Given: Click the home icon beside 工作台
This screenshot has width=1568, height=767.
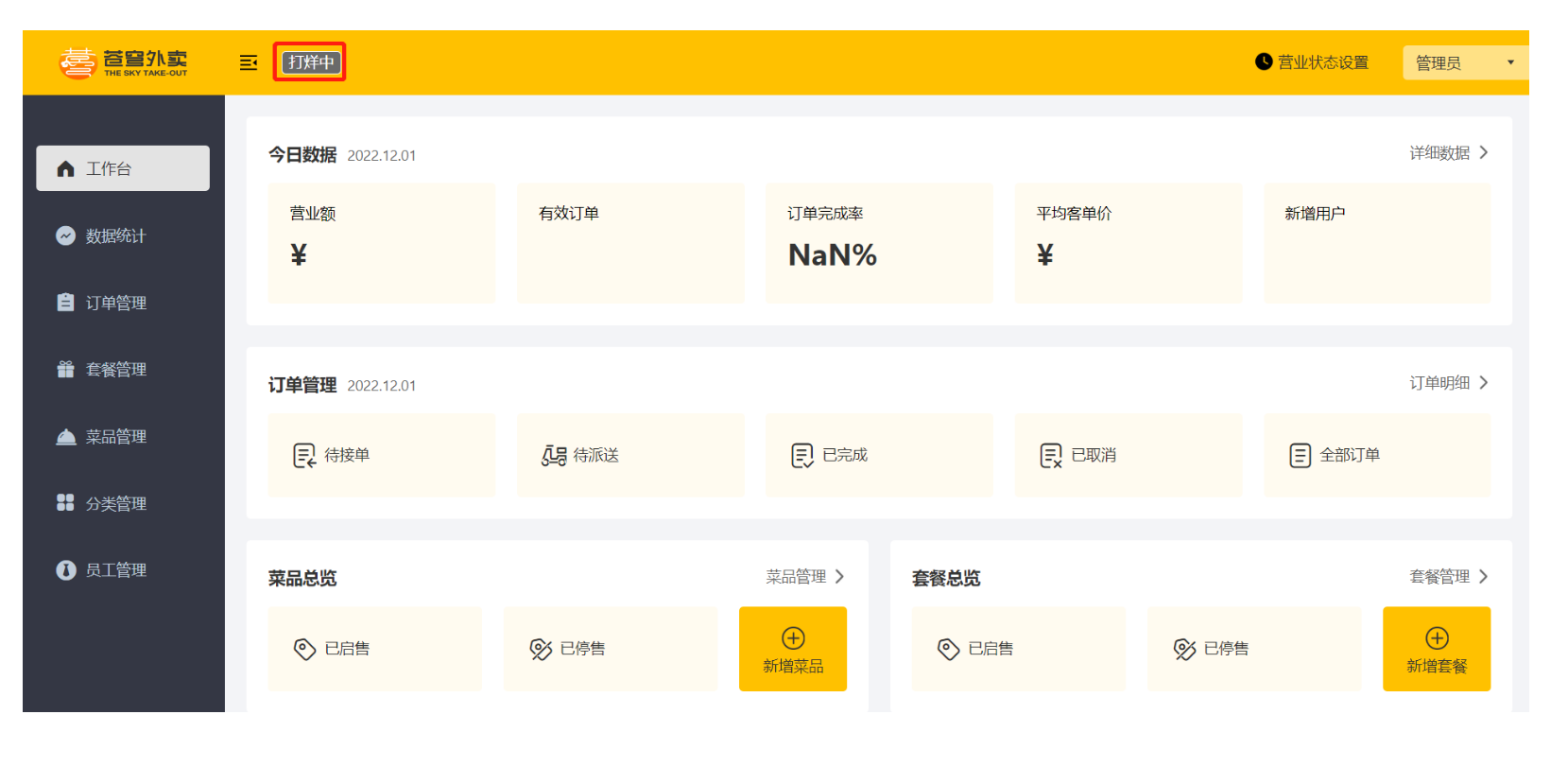Looking at the screenshot, I should 65,168.
